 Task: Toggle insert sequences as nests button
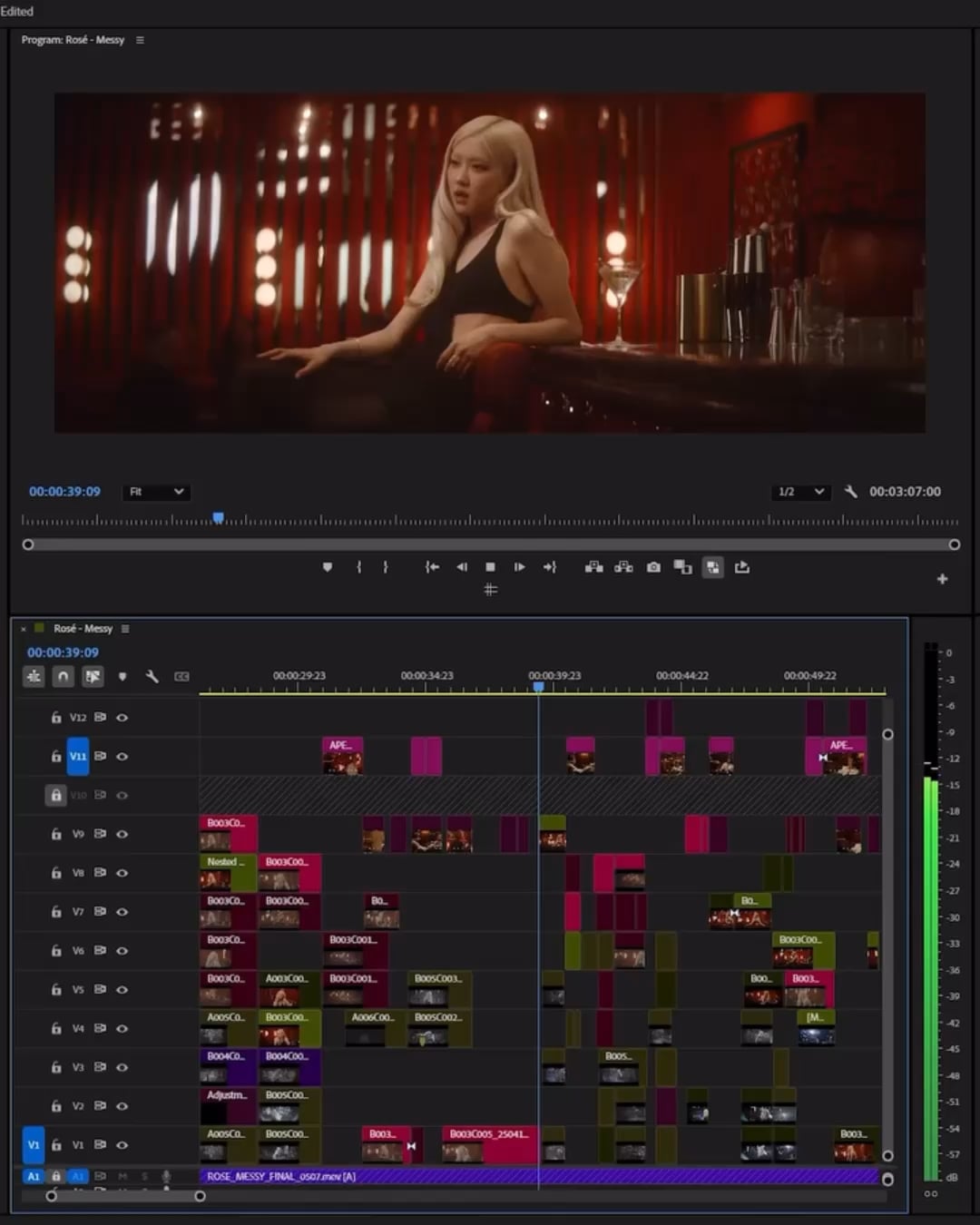click(34, 676)
